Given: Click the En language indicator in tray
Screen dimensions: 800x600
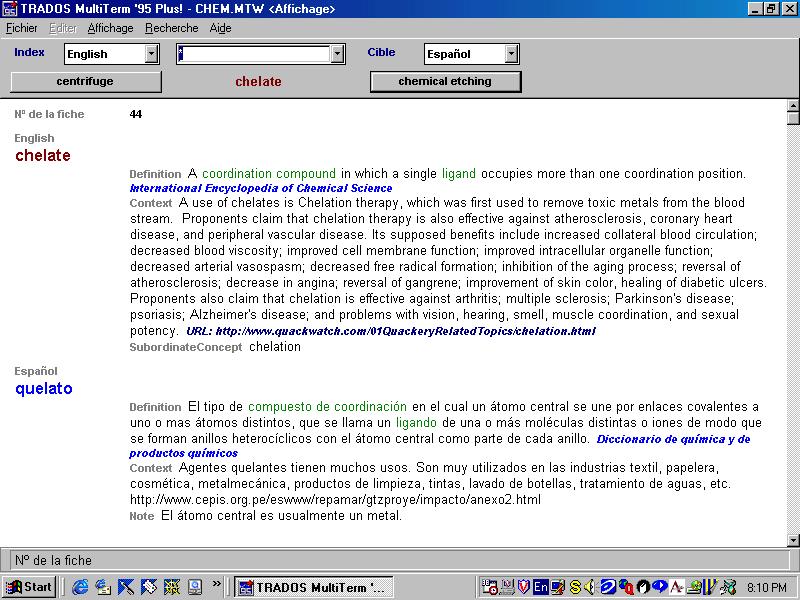Looking at the screenshot, I should [540, 587].
